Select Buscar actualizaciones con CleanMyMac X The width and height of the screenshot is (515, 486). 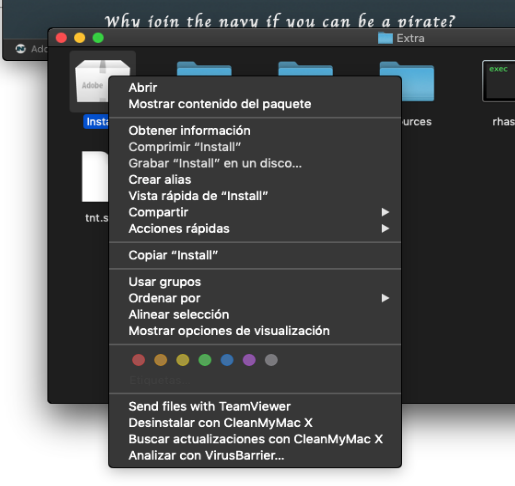pos(255,439)
